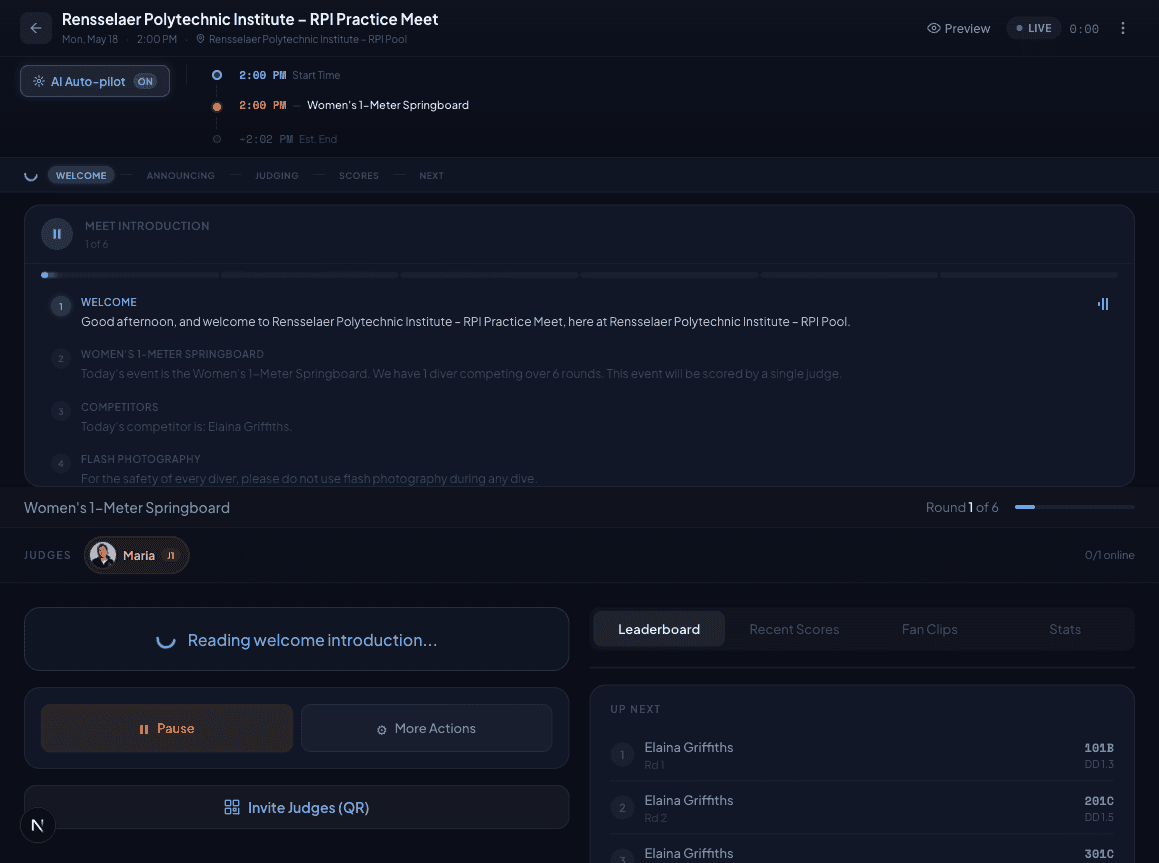Switch to the Fan Clips tab
The width and height of the screenshot is (1159, 863).
coord(929,630)
